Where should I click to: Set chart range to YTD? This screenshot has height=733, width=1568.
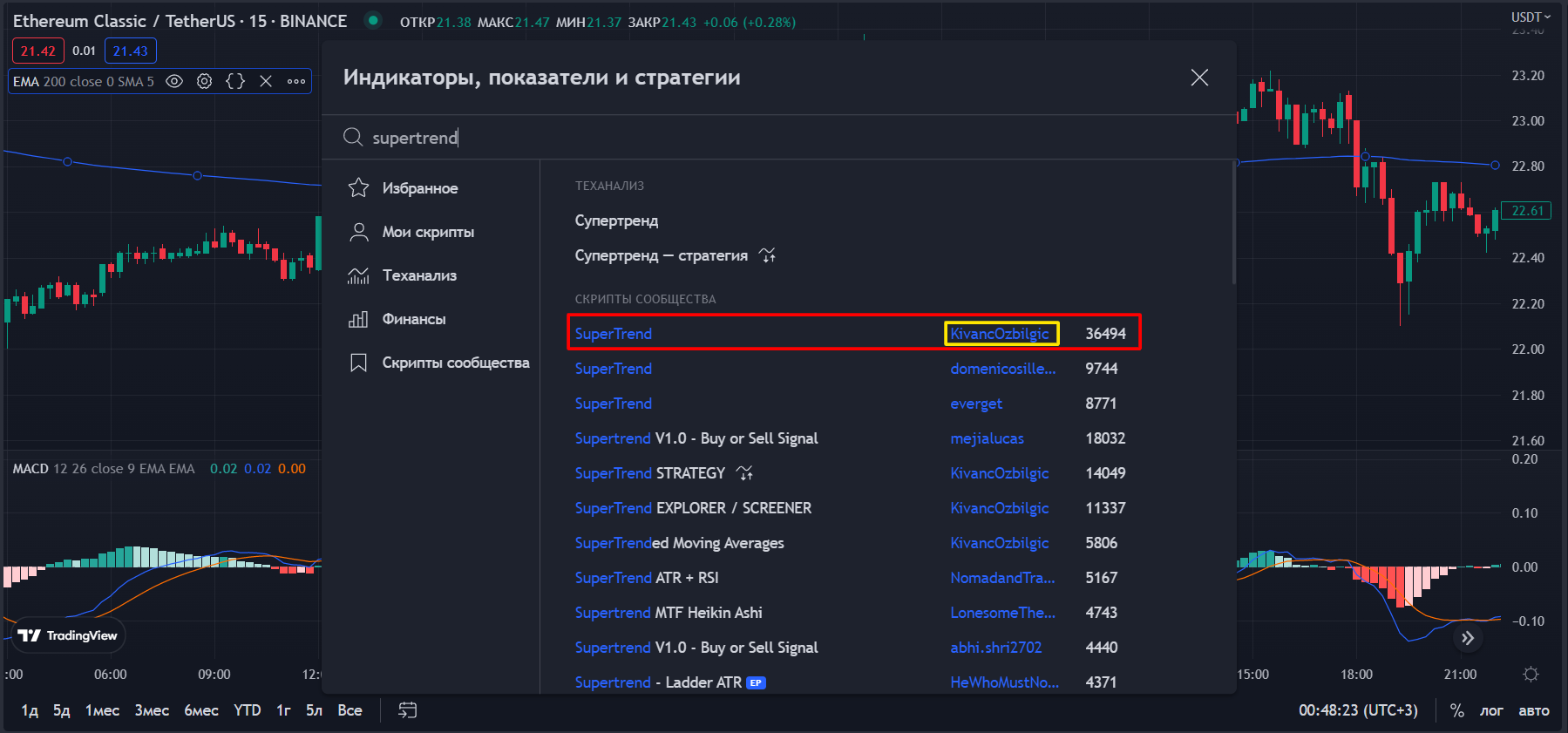(x=248, y=710)
